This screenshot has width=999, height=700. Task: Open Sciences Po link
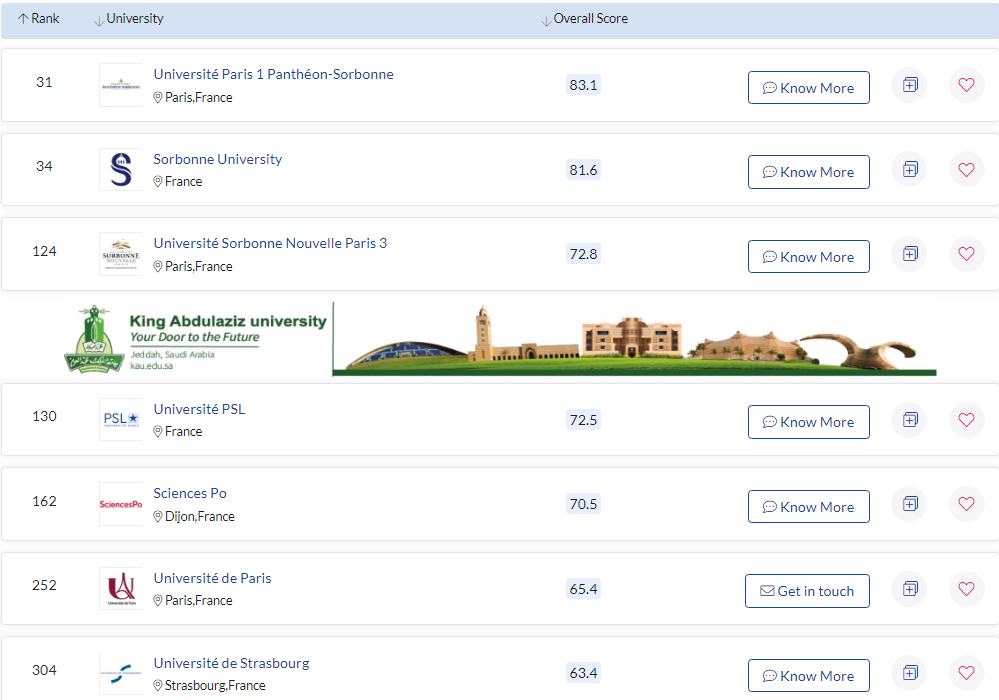click(190, 493)
